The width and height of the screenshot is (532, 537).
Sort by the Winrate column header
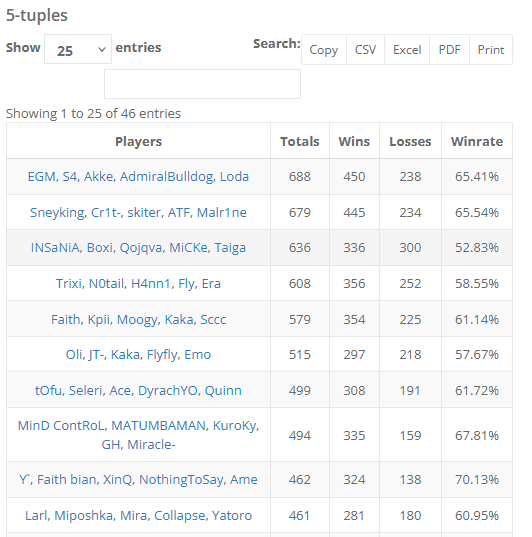point(477,141)
